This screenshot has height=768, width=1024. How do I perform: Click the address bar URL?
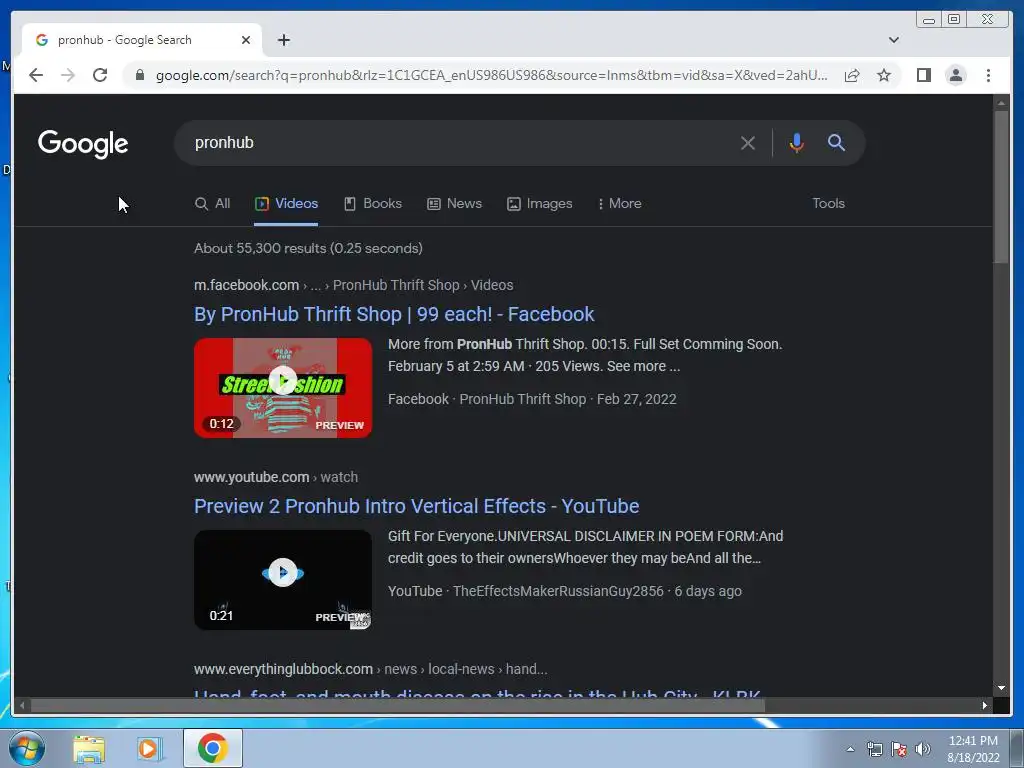point(491,75)
